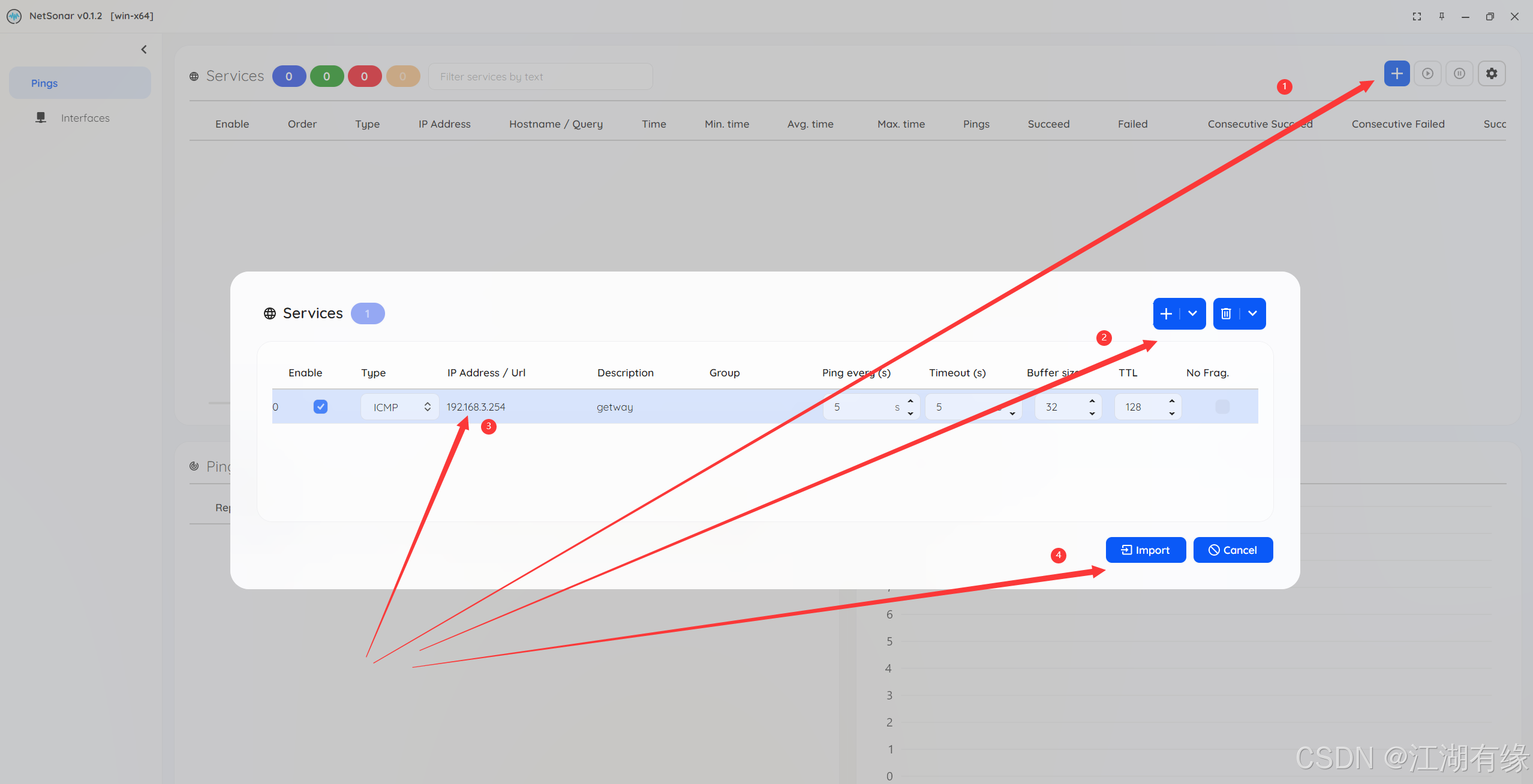Click the play/start pings icon
The image size is (1533, 784).
[x=1428, y=74]
